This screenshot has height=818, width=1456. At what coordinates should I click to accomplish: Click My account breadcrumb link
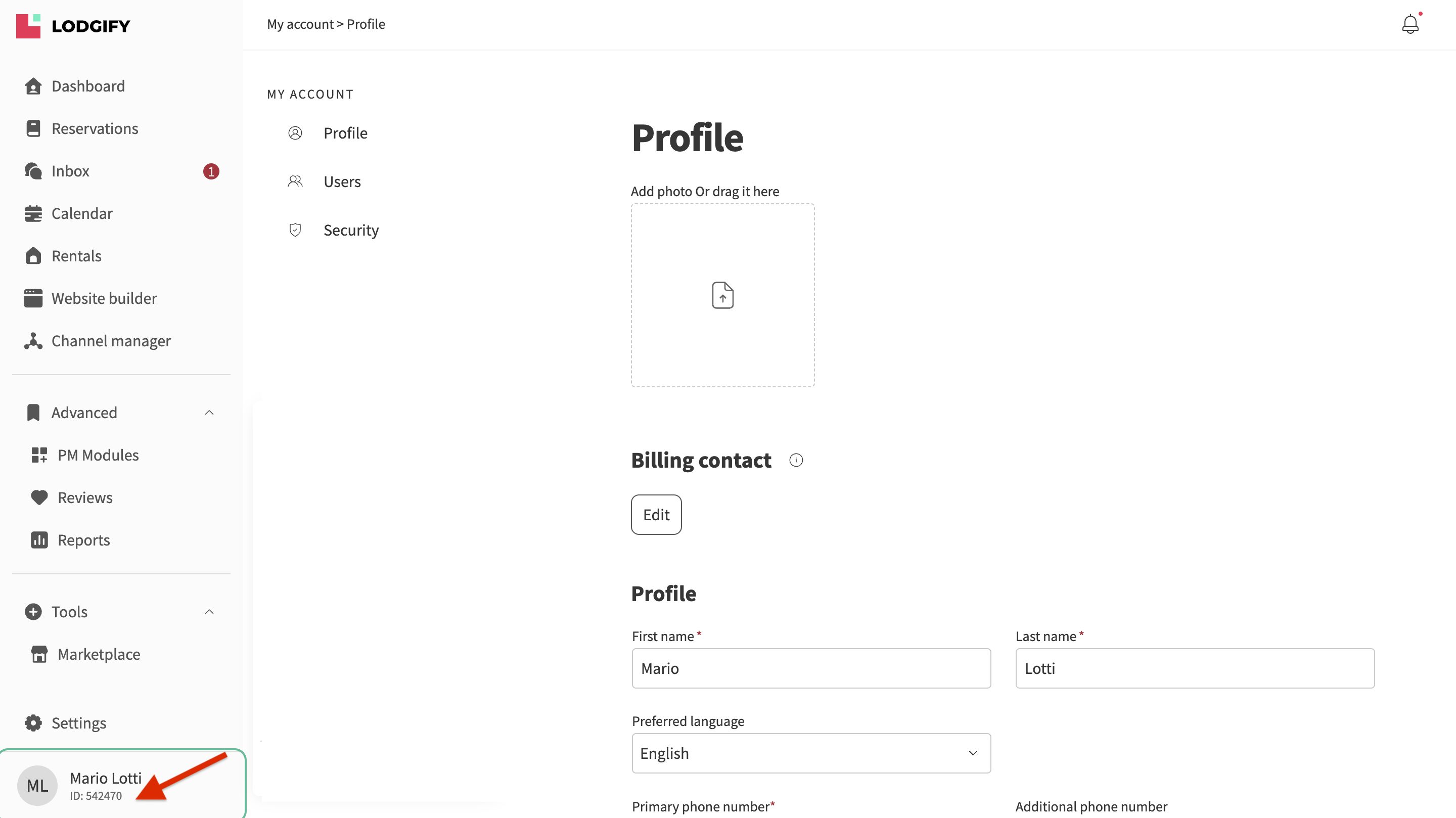click(x=300, y=24)
